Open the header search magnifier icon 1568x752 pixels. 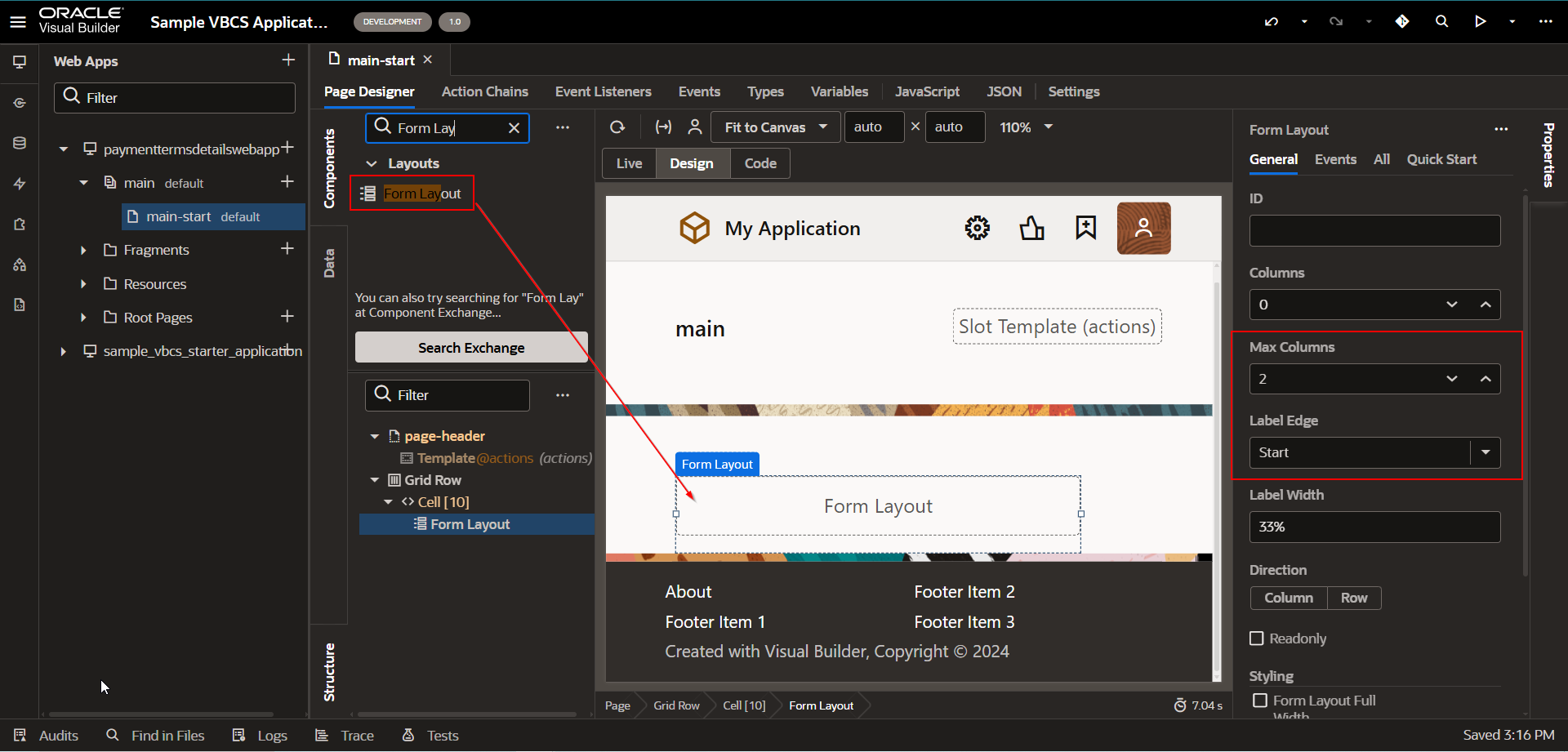(x=1441, y=22)
